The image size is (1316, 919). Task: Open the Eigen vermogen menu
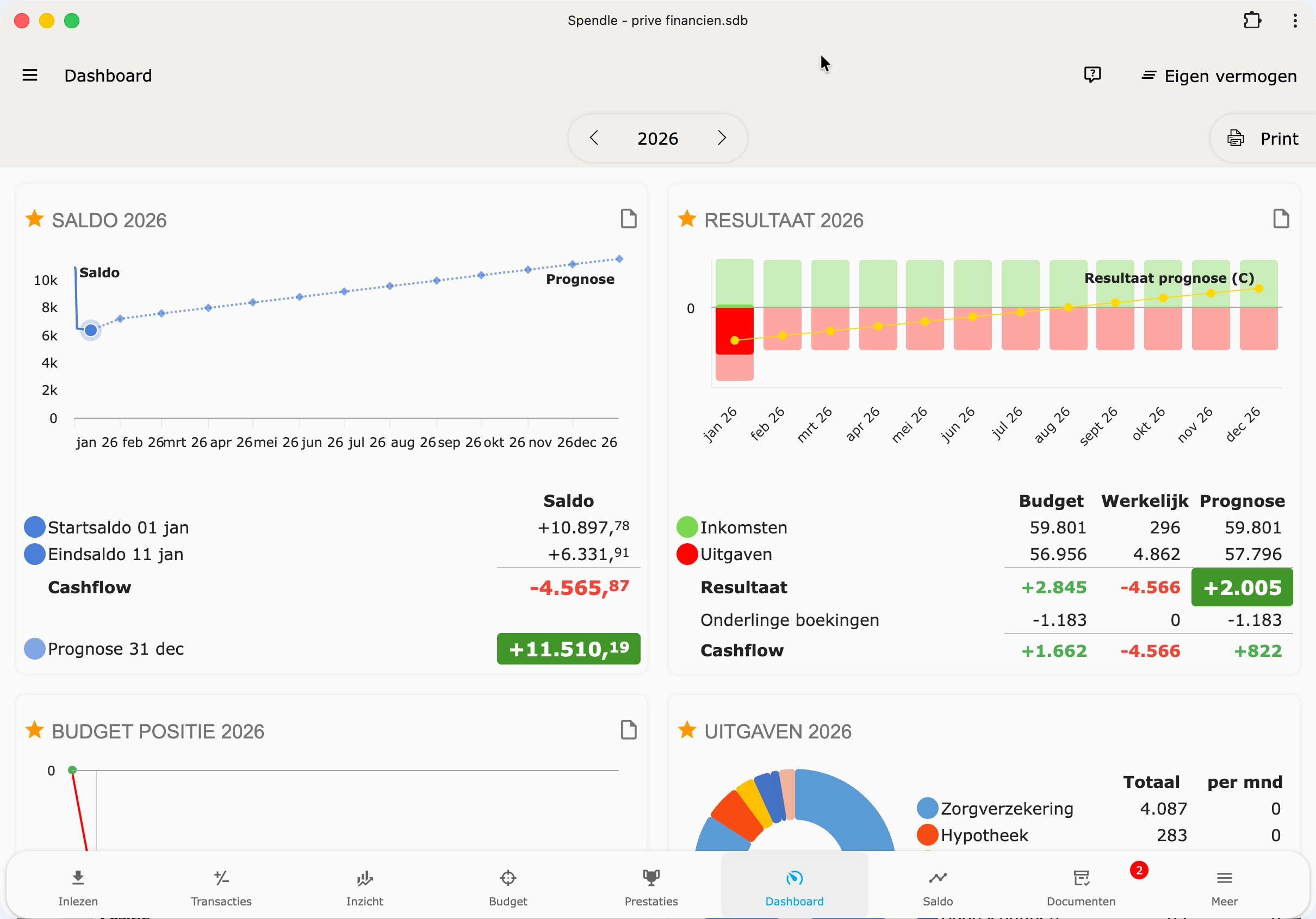pos(1218,76)
